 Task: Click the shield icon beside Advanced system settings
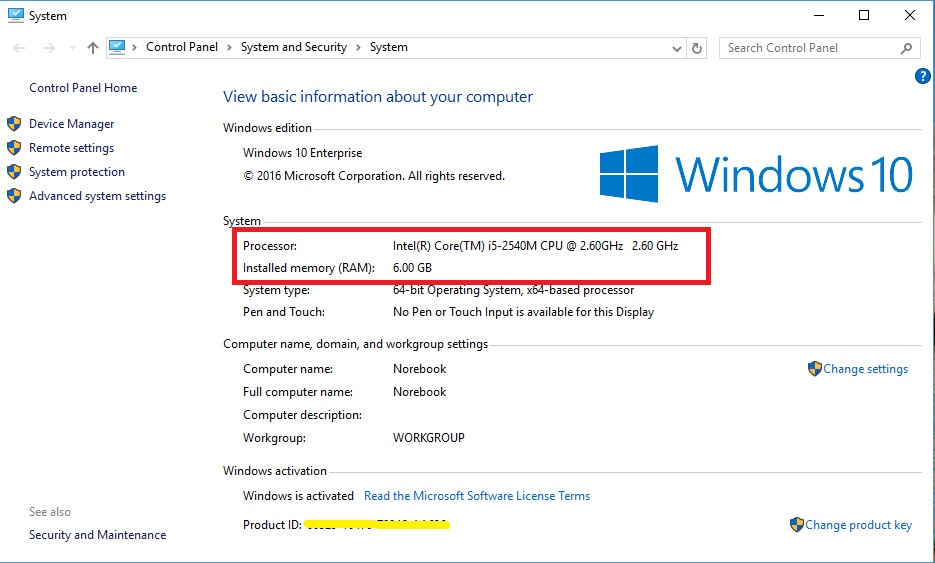click(x=14, y=196)
